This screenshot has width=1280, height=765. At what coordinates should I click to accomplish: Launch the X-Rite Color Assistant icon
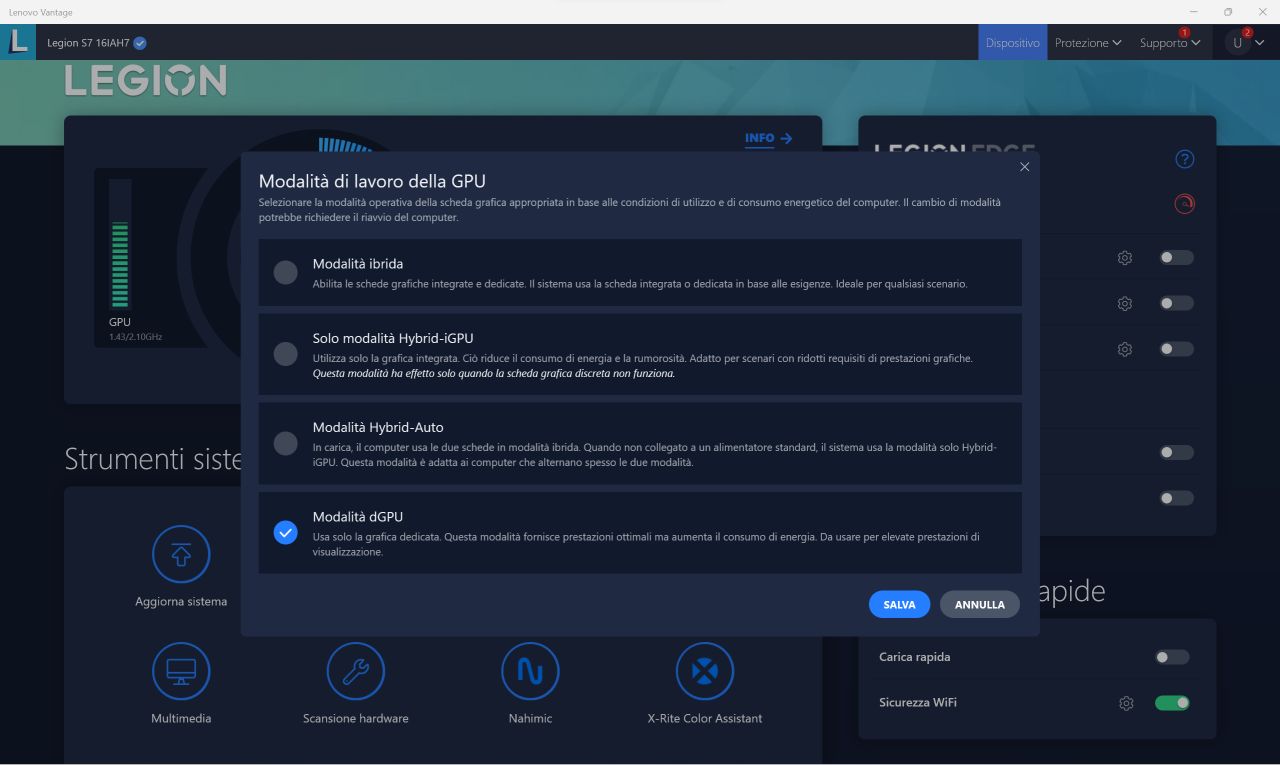pos(705,671)
